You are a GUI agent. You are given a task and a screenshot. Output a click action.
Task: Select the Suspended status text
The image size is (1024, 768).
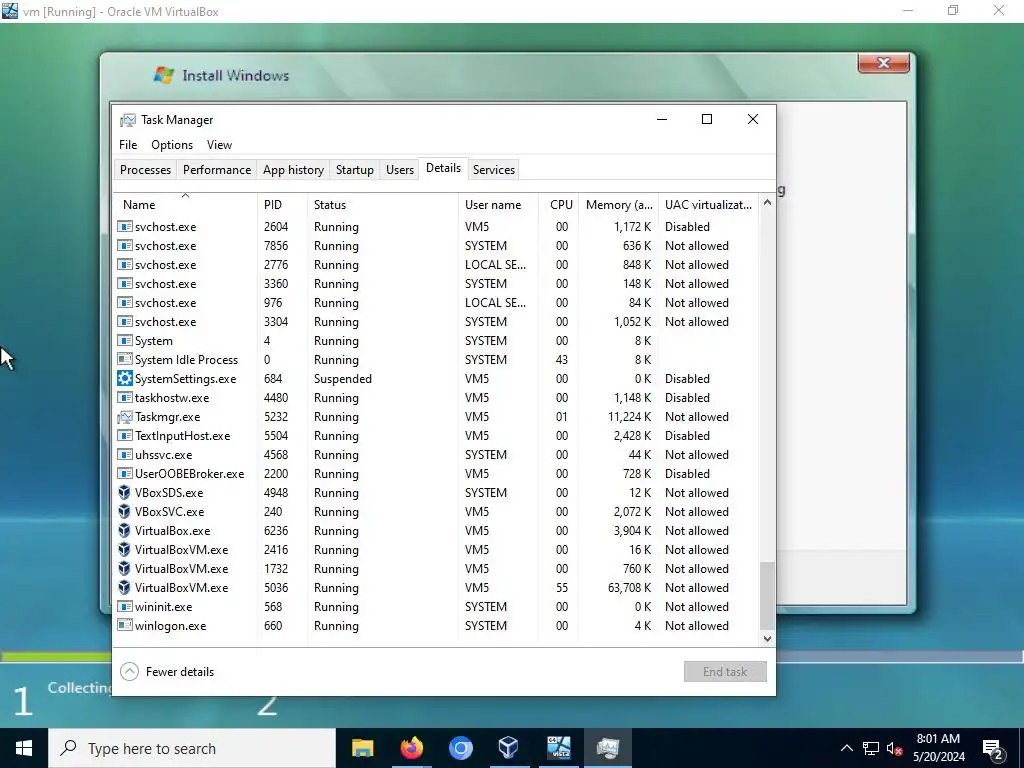pyautogui.click(x=343, y=379)
